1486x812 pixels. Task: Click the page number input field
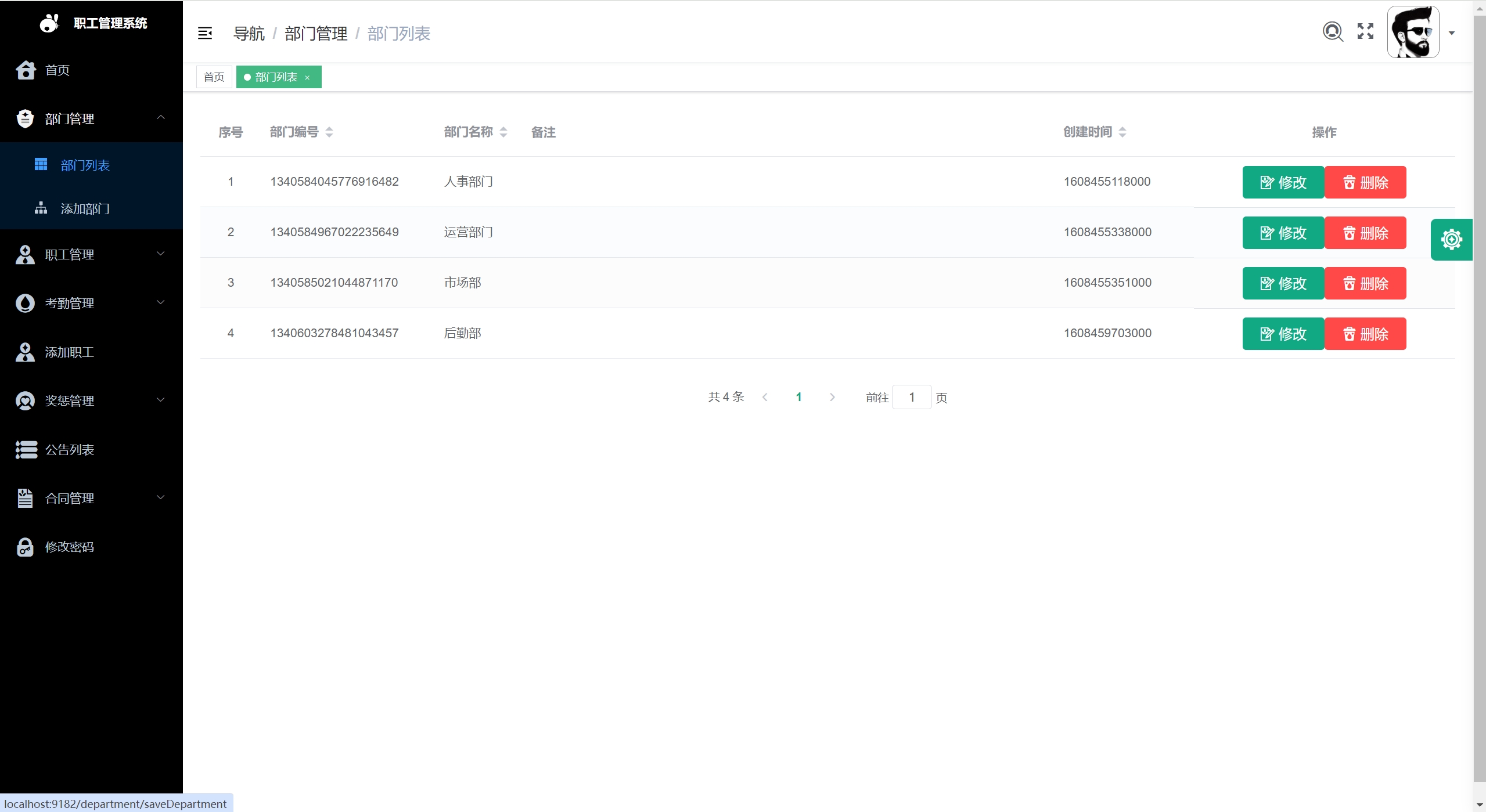point(911,397)
